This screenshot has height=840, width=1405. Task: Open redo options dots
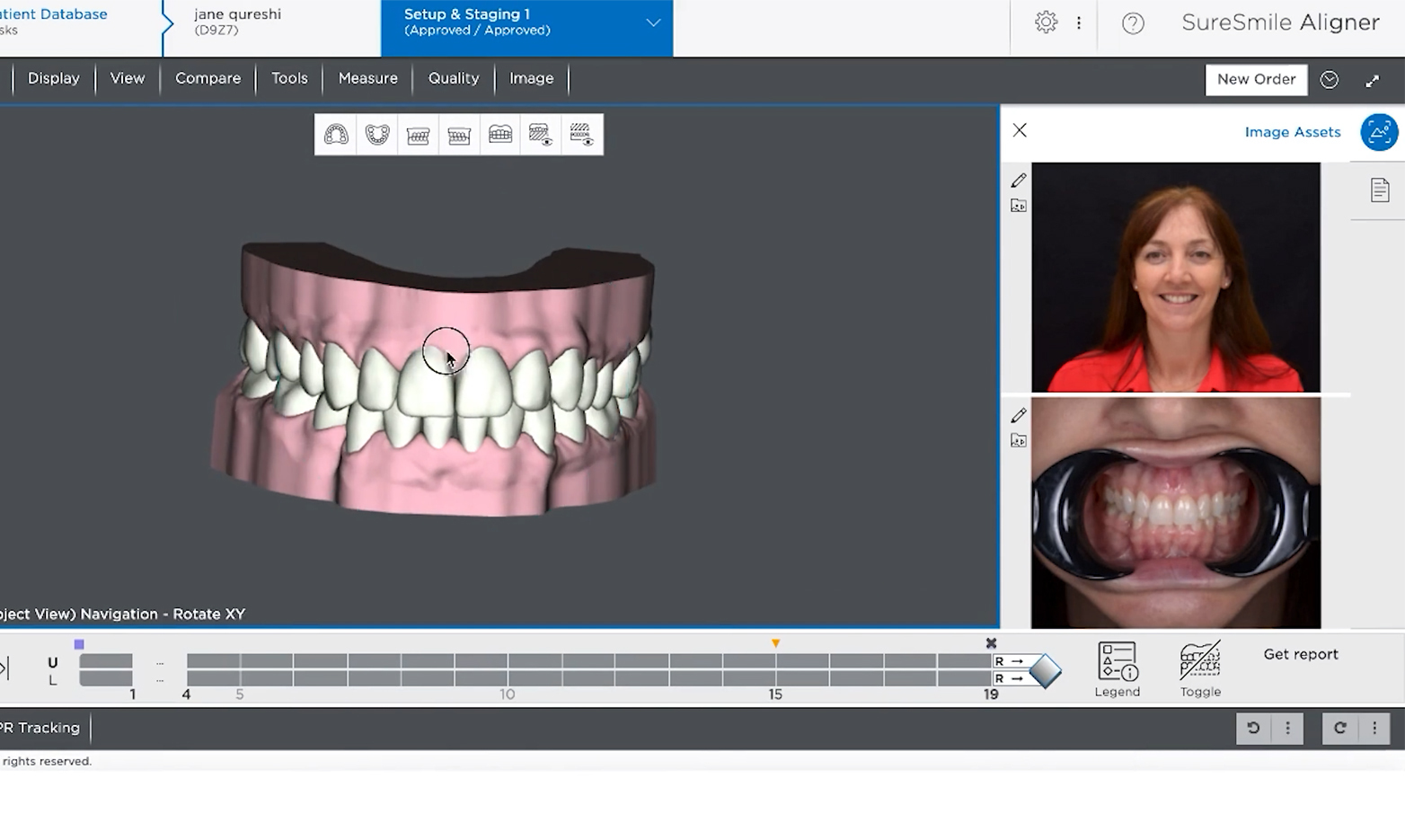pos(1374,728)
